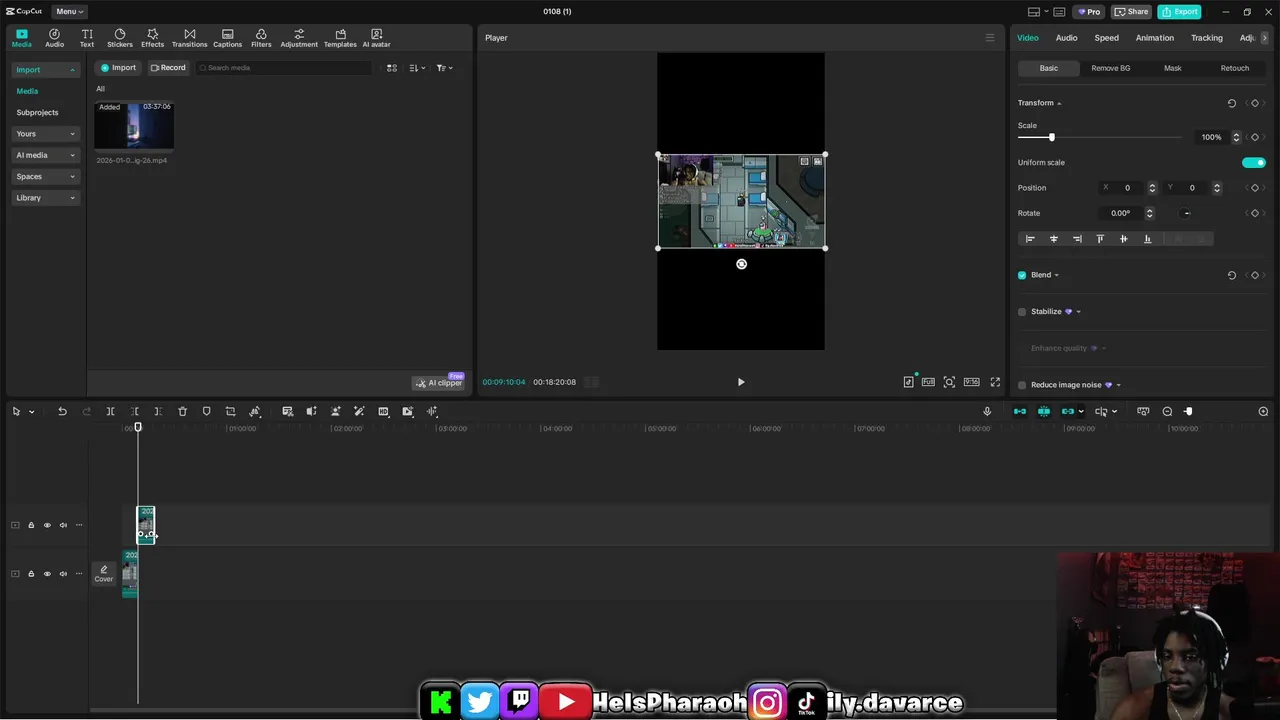Click the Search media input field
Image resolution: width=1280 pixels, height=720 pixels.
(284, 68)
